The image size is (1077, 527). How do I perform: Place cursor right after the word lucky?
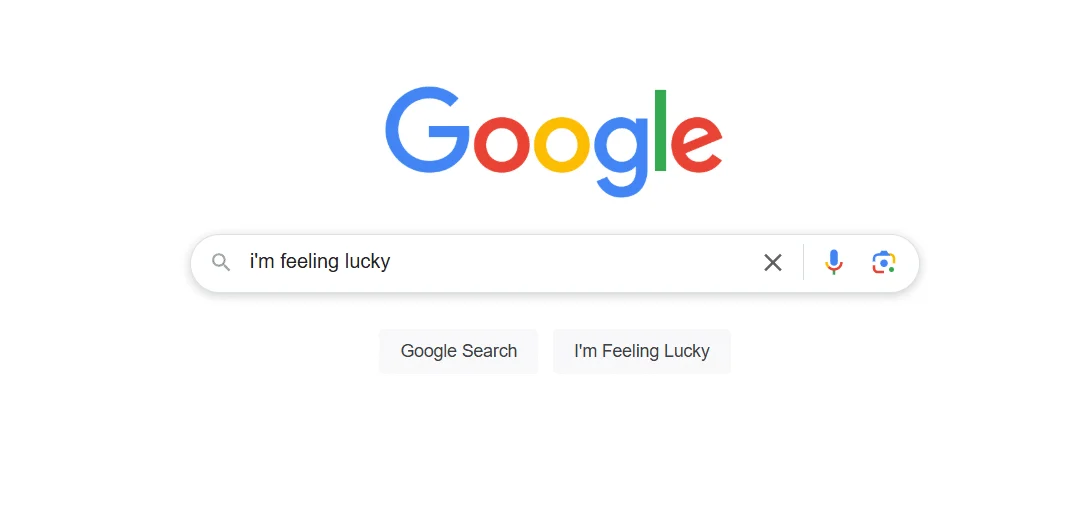392,262
